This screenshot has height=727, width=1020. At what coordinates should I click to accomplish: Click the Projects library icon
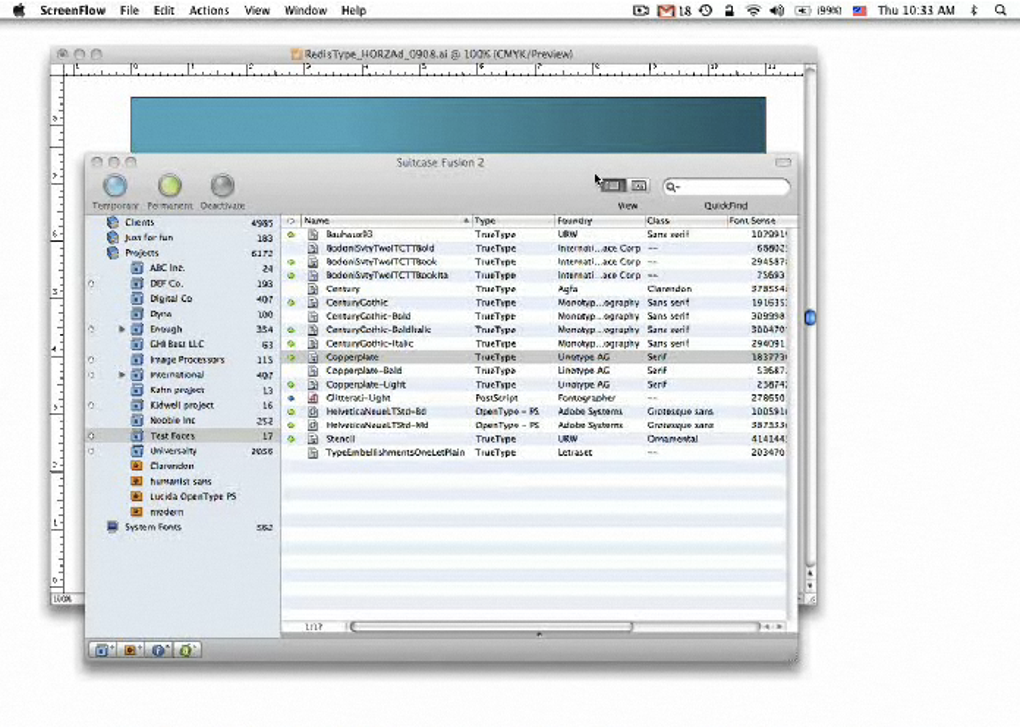pos(113,253)
